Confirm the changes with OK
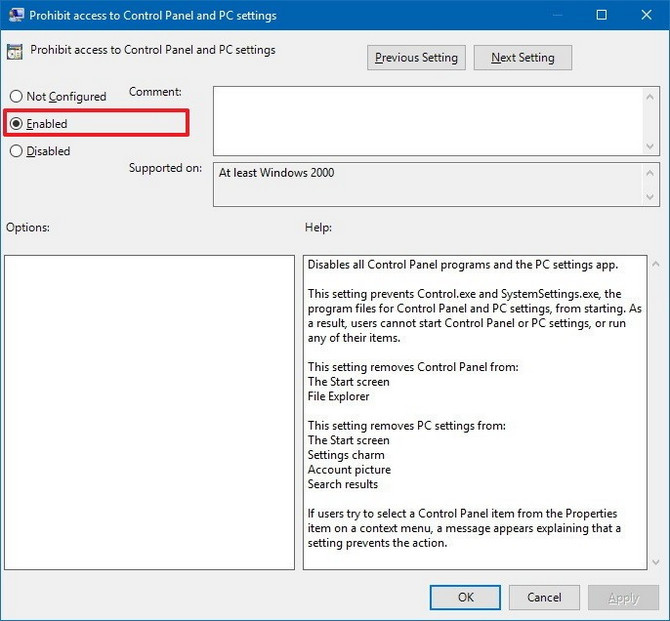Viewport: 670px width, 621px height. click(465, 597)
